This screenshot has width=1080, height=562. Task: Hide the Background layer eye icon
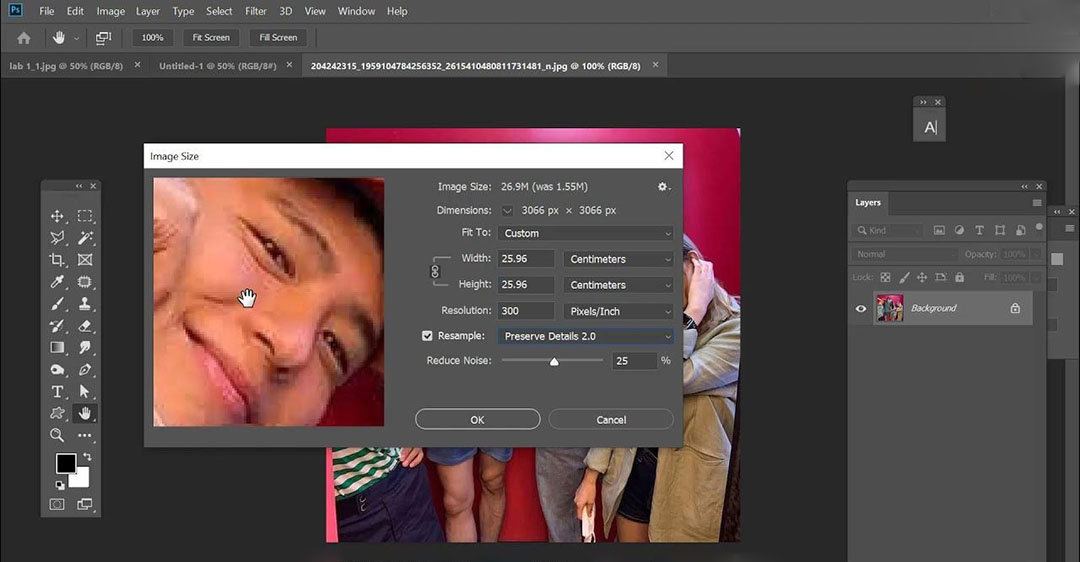click(860, 309)
